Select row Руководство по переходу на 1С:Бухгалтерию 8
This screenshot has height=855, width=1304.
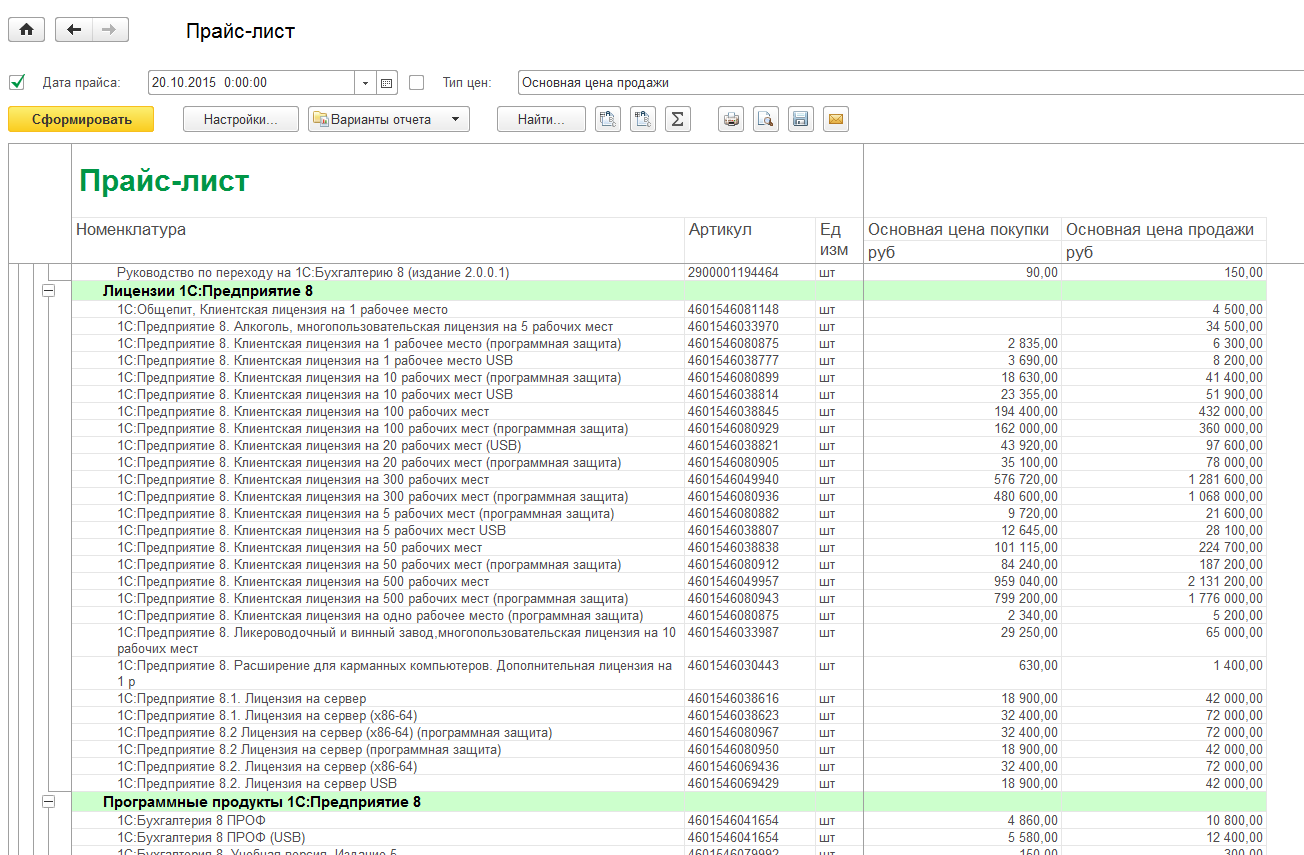click(669, 273)
